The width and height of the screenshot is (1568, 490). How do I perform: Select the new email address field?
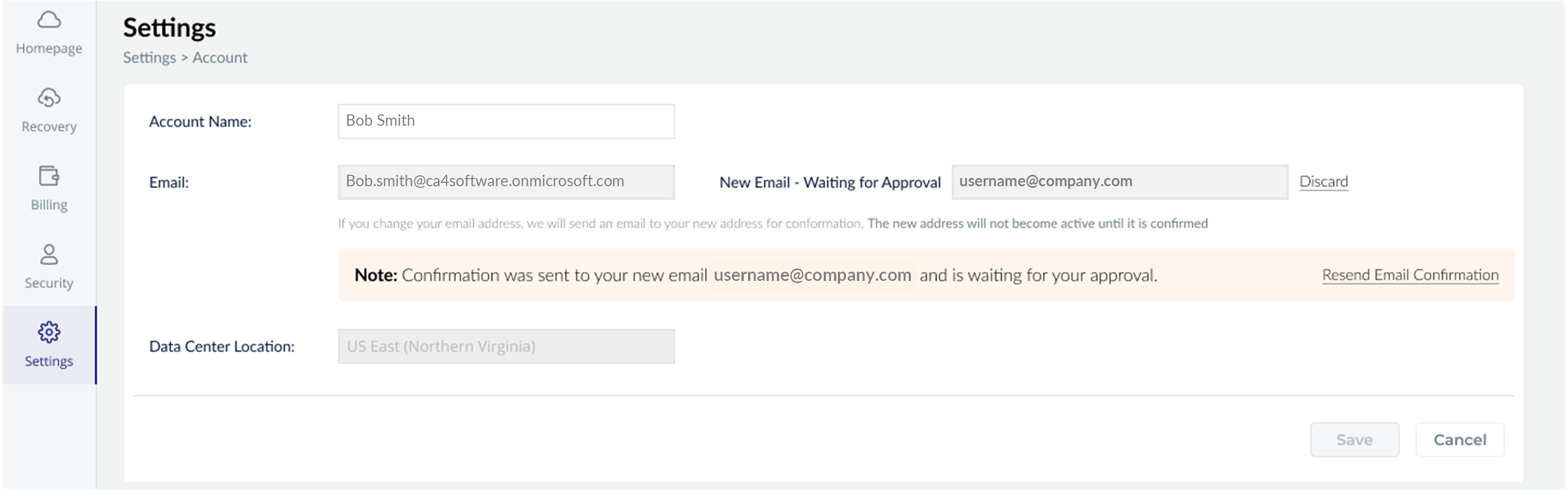(x=1119, y=181)
